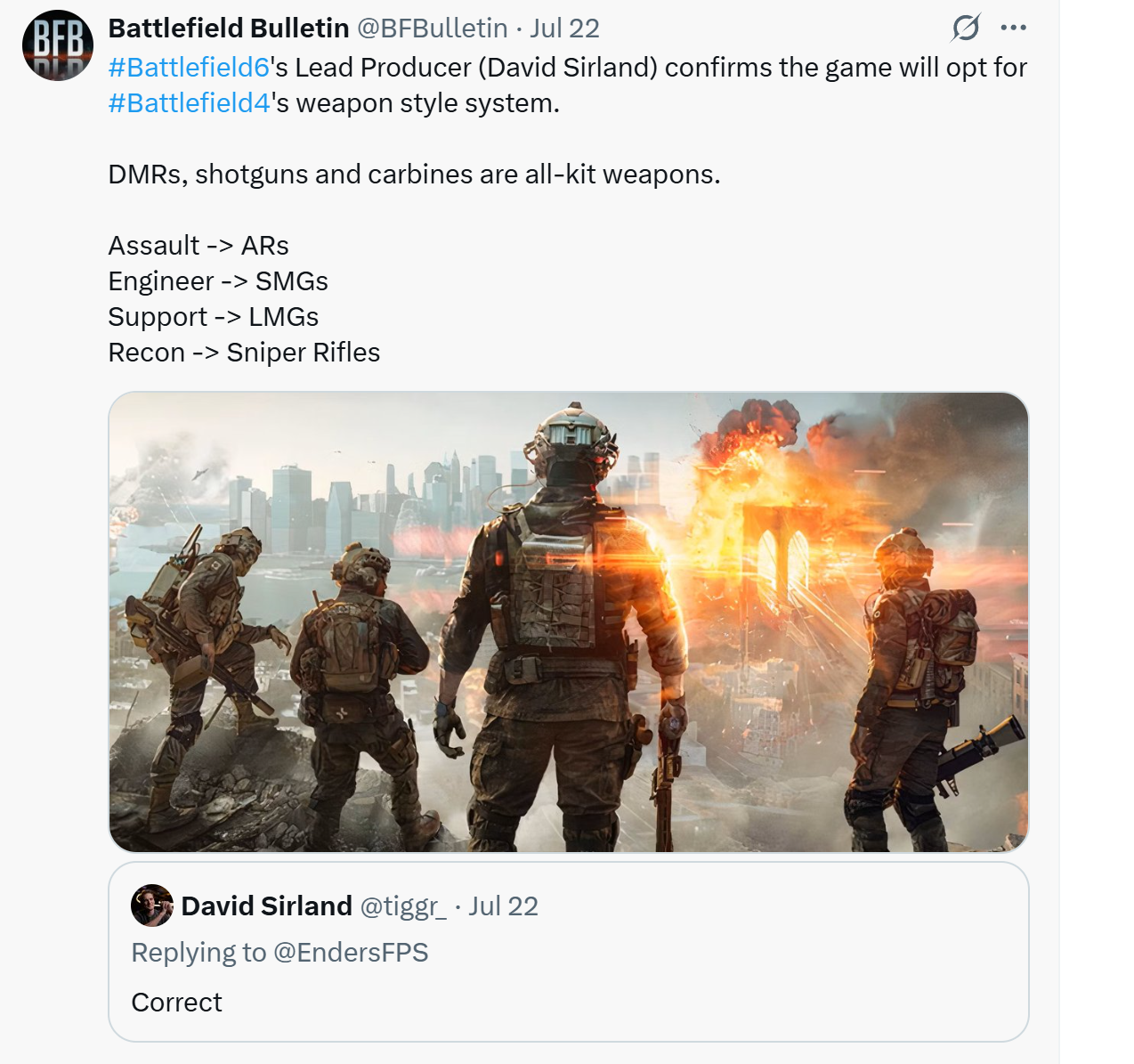Click David Sirland's small profile avatar
Screen dimensions: 1134x1064
[x=152, y=906]
